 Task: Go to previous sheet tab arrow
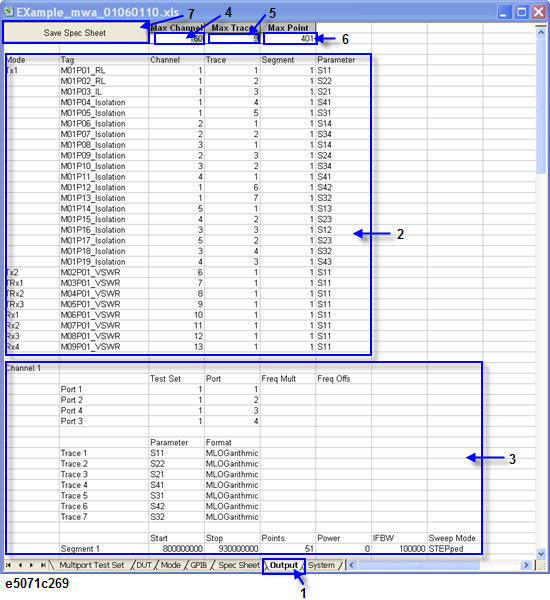pos(20,565)
